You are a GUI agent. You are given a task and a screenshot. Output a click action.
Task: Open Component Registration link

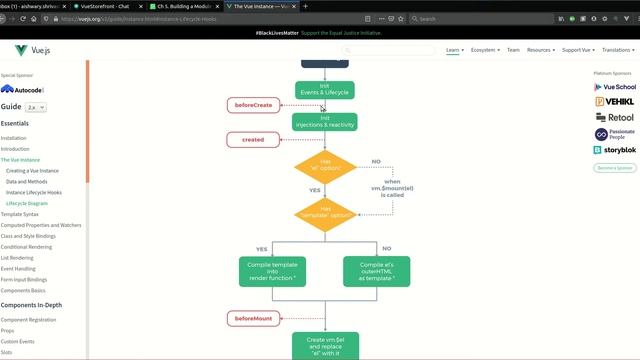click(x=28, y=320)
